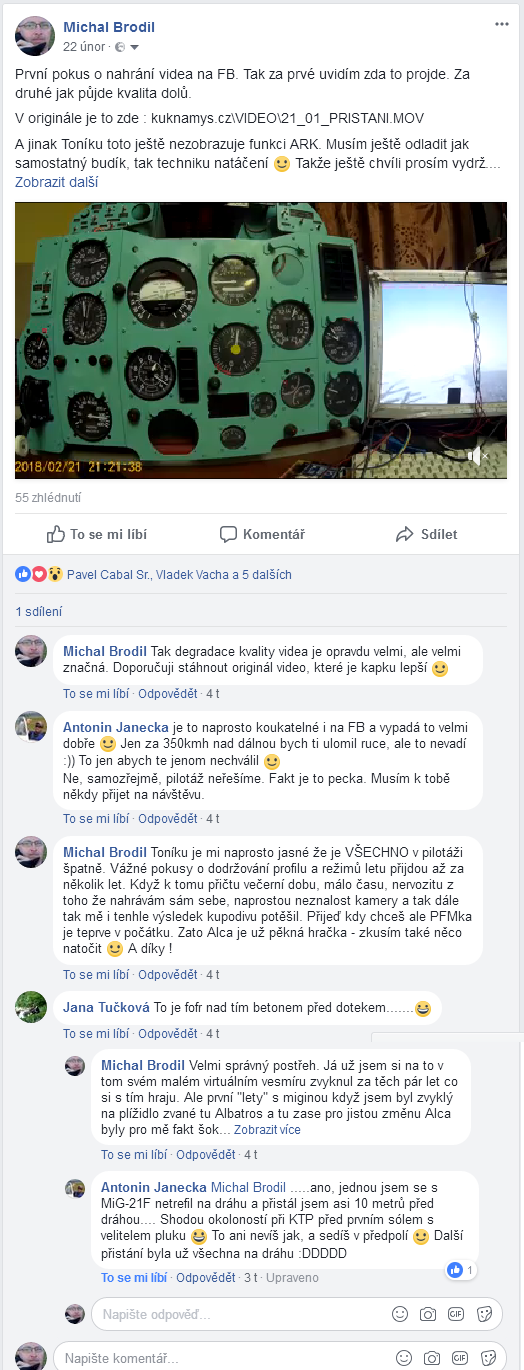View the 1 sdílení shares link
This screenshot has height=1370, width=524.
(x=39, y=611)
